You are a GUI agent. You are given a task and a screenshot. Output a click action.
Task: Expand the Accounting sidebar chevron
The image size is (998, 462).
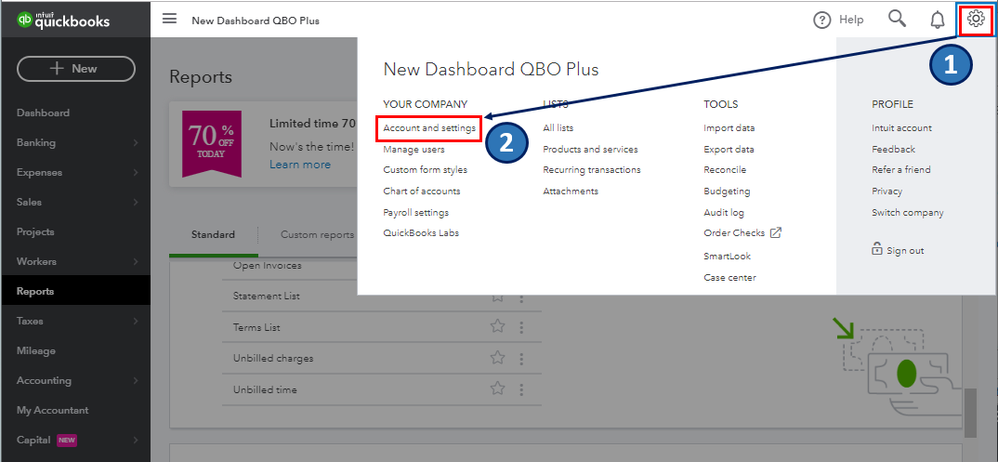point(136,381)
